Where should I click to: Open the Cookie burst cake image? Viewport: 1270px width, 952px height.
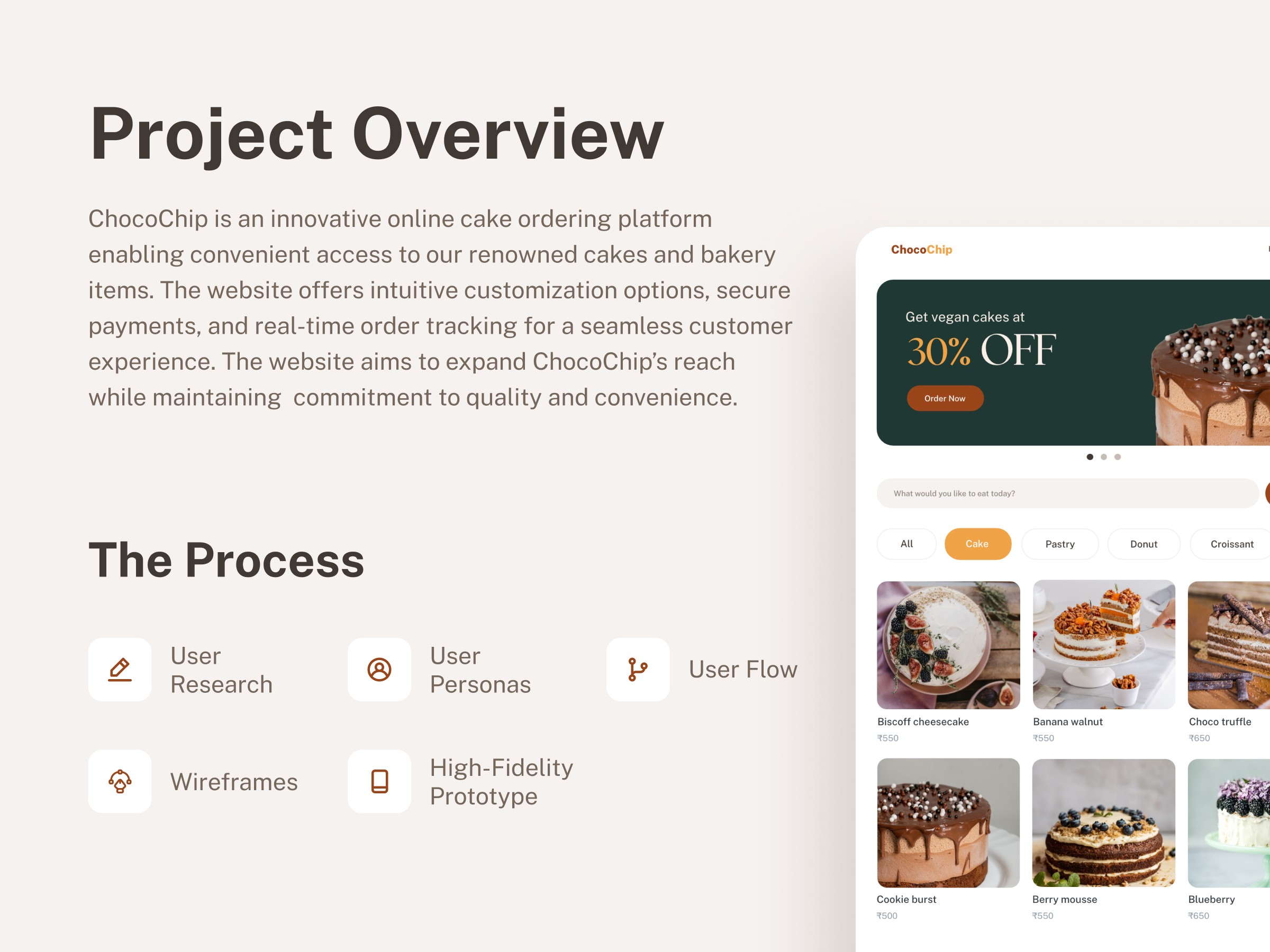[948, 823]
